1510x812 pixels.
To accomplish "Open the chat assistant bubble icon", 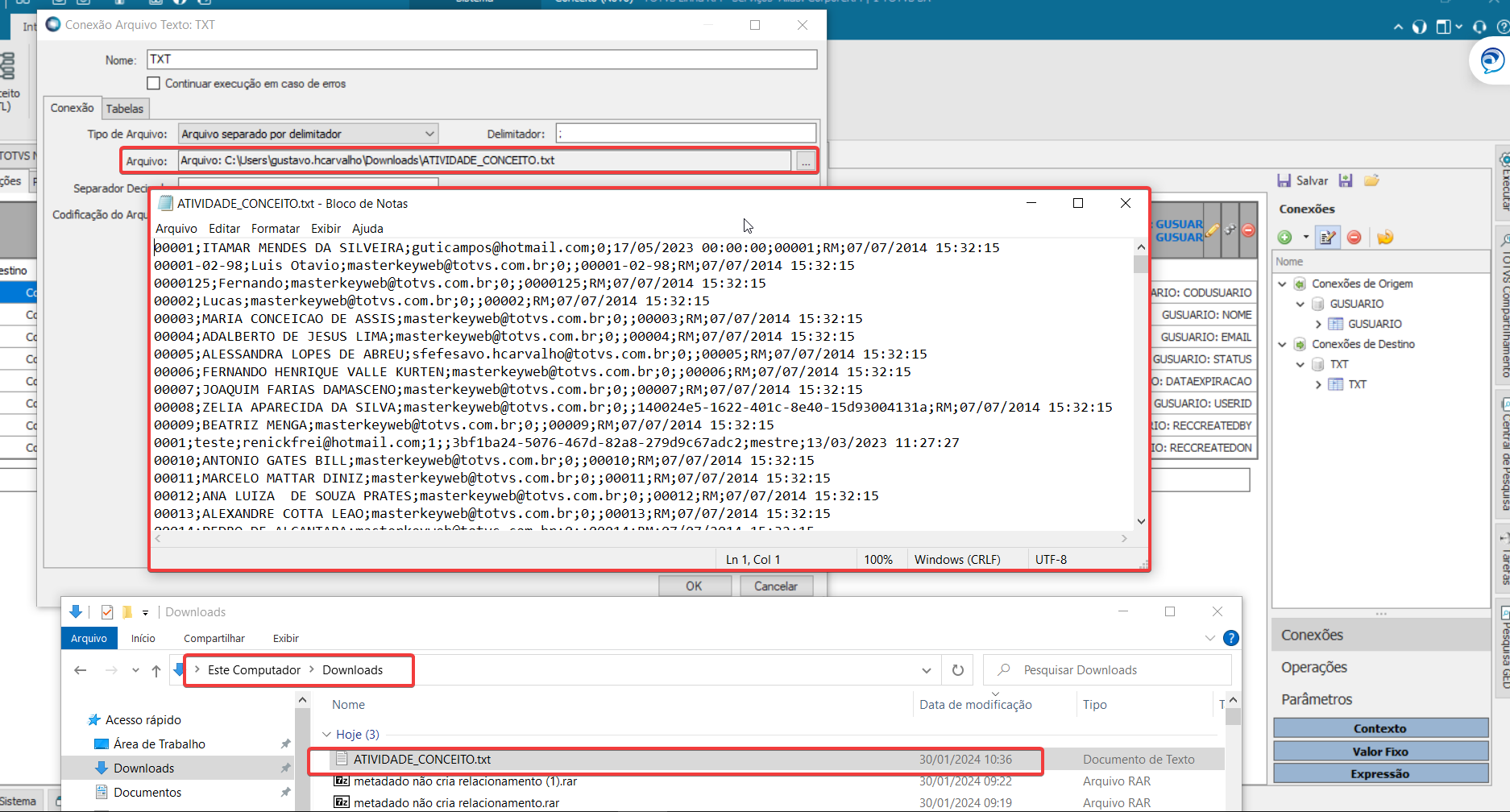I will pos(1492,60).
